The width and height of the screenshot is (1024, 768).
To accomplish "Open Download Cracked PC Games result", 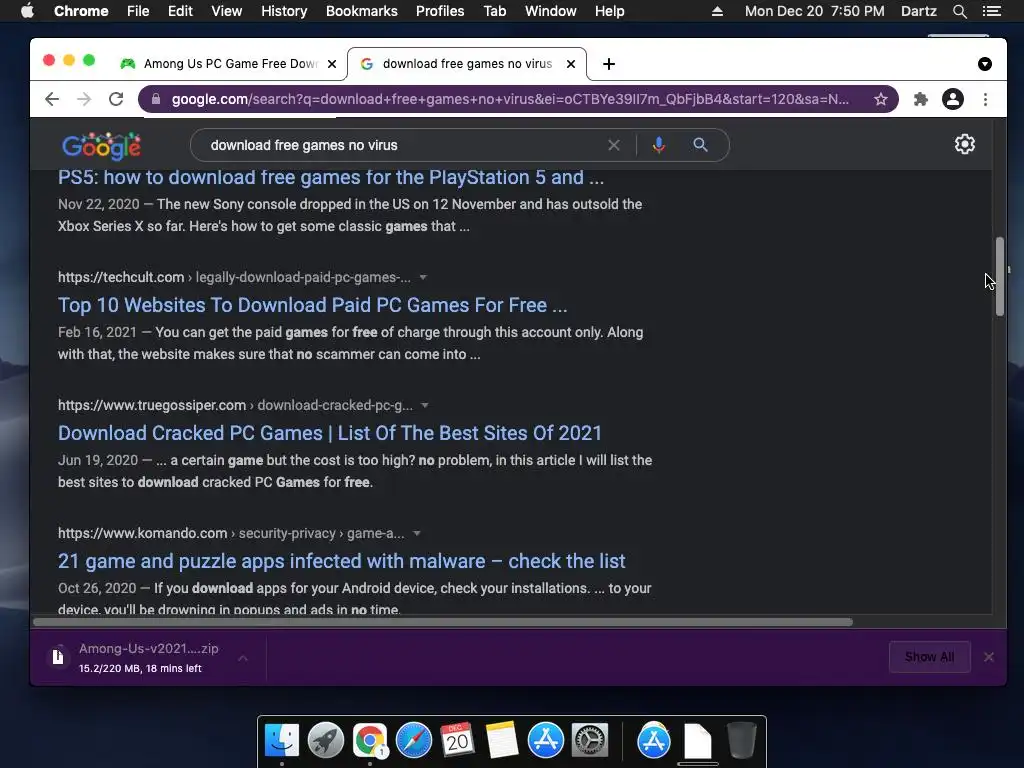I will point(330,433).
